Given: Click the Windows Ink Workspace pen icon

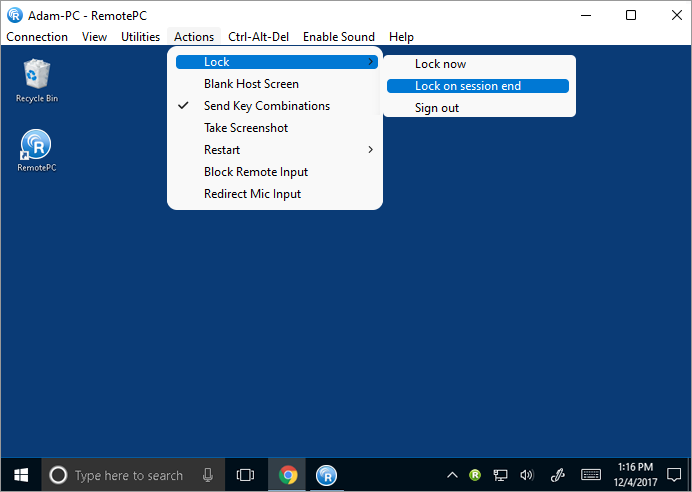Looking at the screenshot, I should 558,475.
